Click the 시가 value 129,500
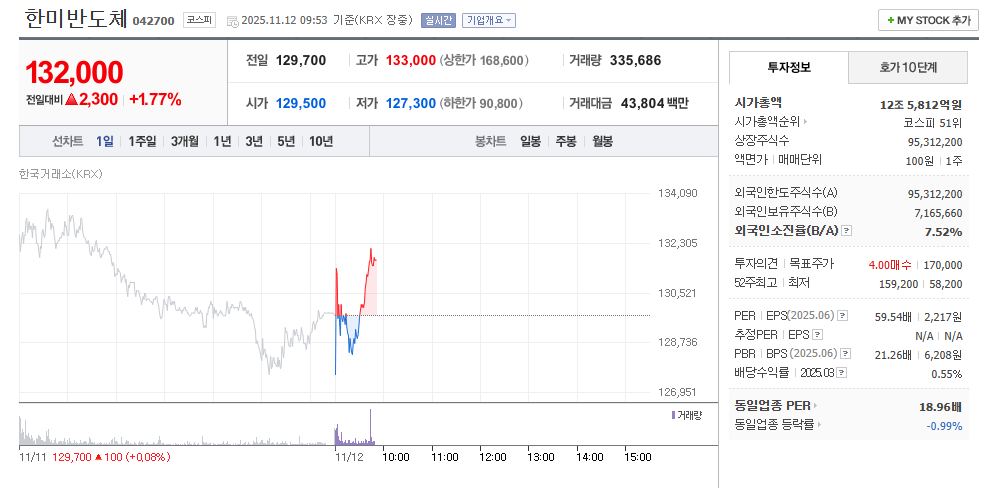This screenshot has width=992, height=488. 301,103
